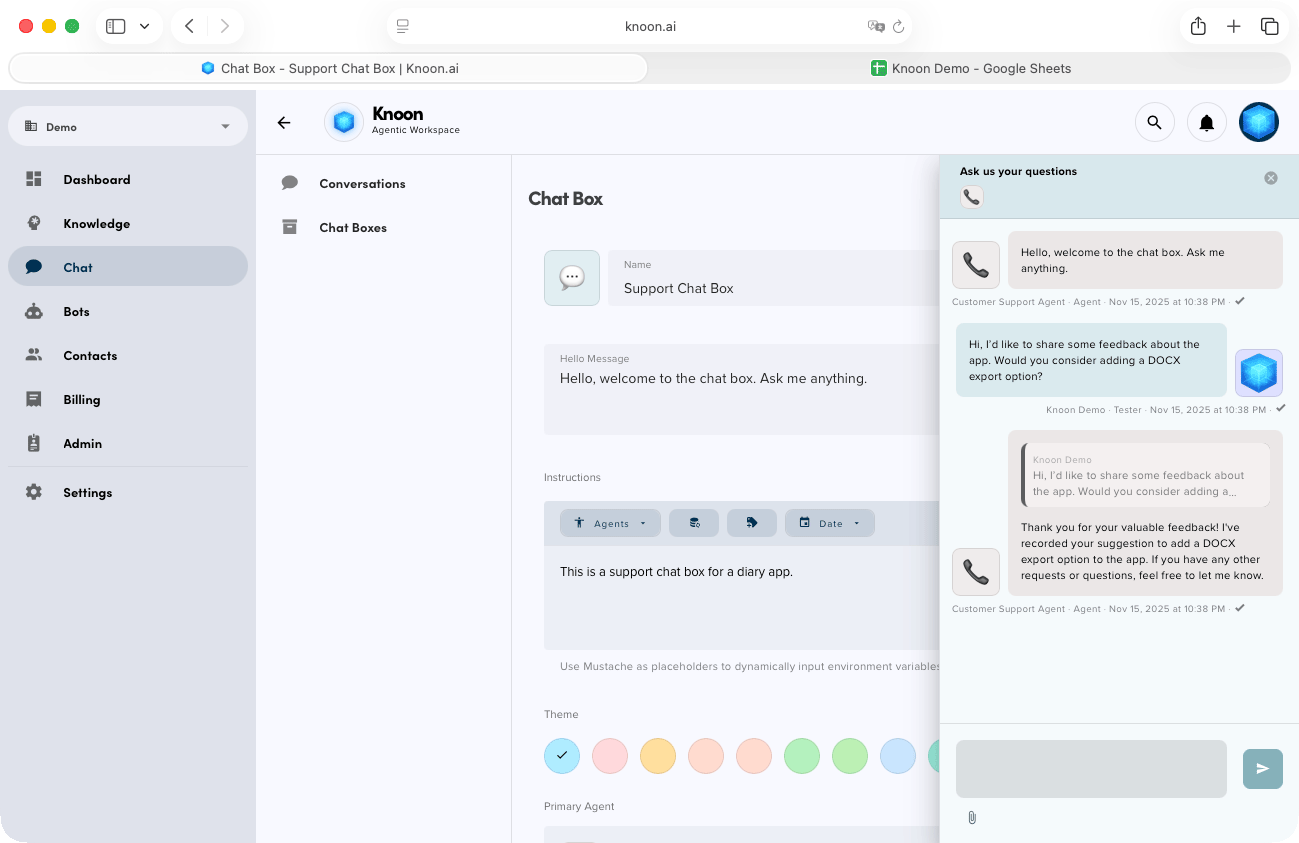Open search from the top bar
1299x843 pixels.
1155,121
